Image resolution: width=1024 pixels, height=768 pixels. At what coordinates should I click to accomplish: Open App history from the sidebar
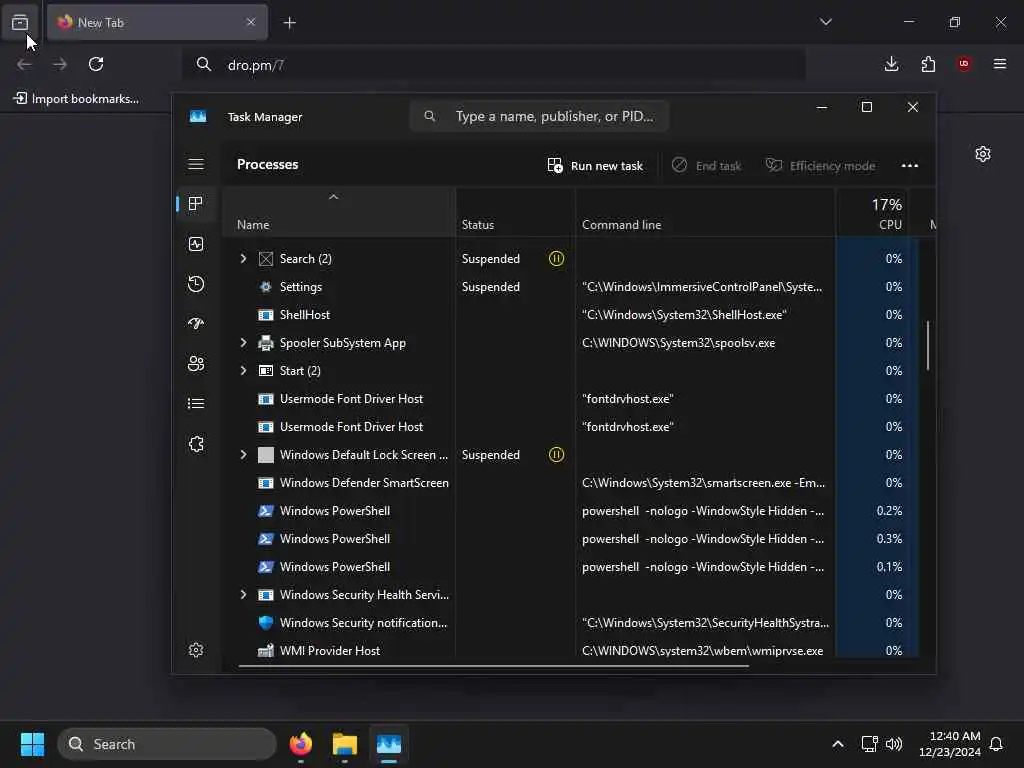point(196,284)
